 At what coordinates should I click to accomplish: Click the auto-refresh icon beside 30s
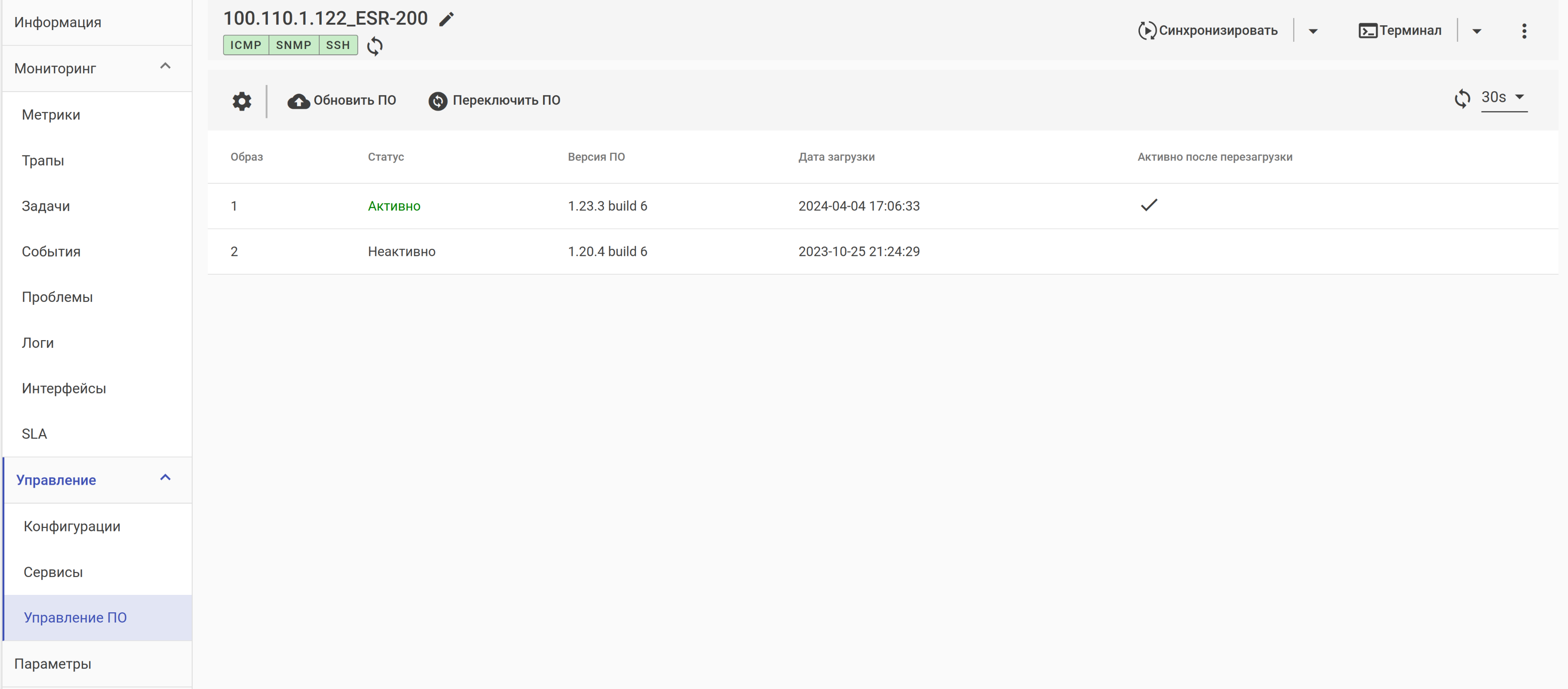click(x=1462, y=98)
